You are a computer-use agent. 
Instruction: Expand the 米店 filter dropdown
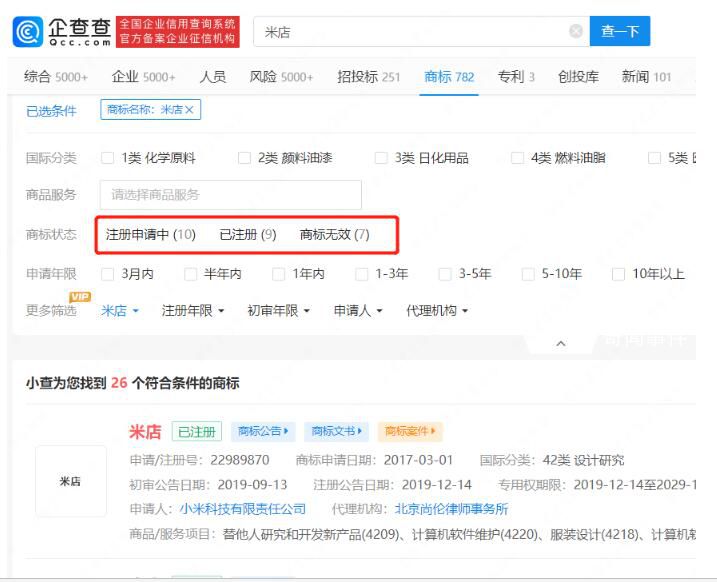click(120, 311)
